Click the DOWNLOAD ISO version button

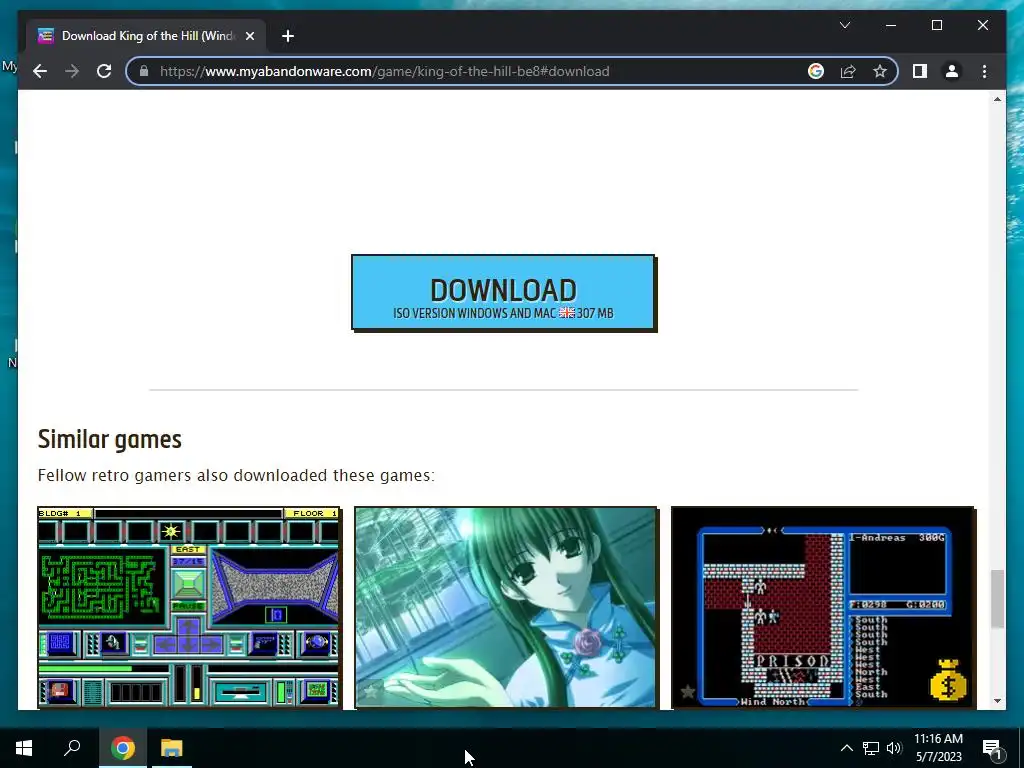tap(503, 293)
